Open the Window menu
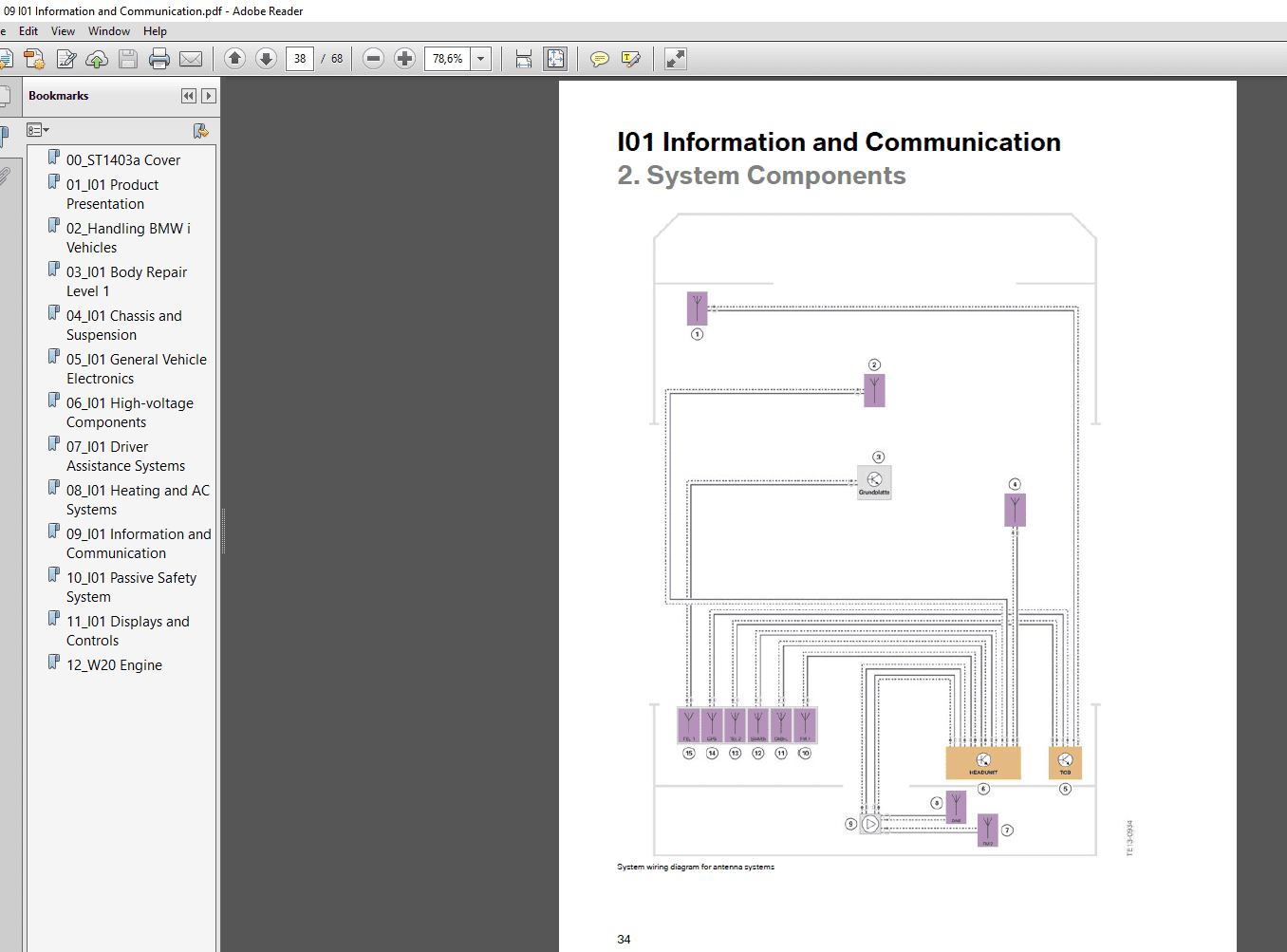Image resolution: width=1287 pixels, height=952 pixels. [x=109, y=31]
